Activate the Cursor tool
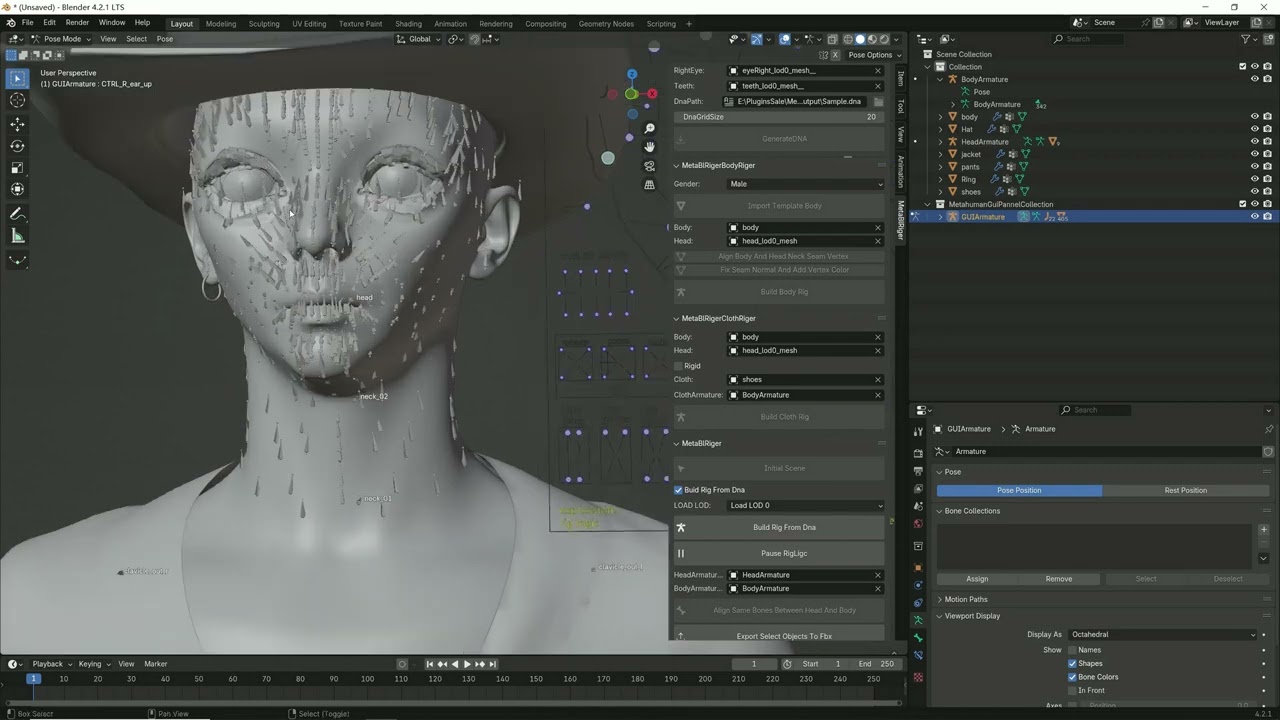Viewport: 1280px width, 720px height. 17,100
